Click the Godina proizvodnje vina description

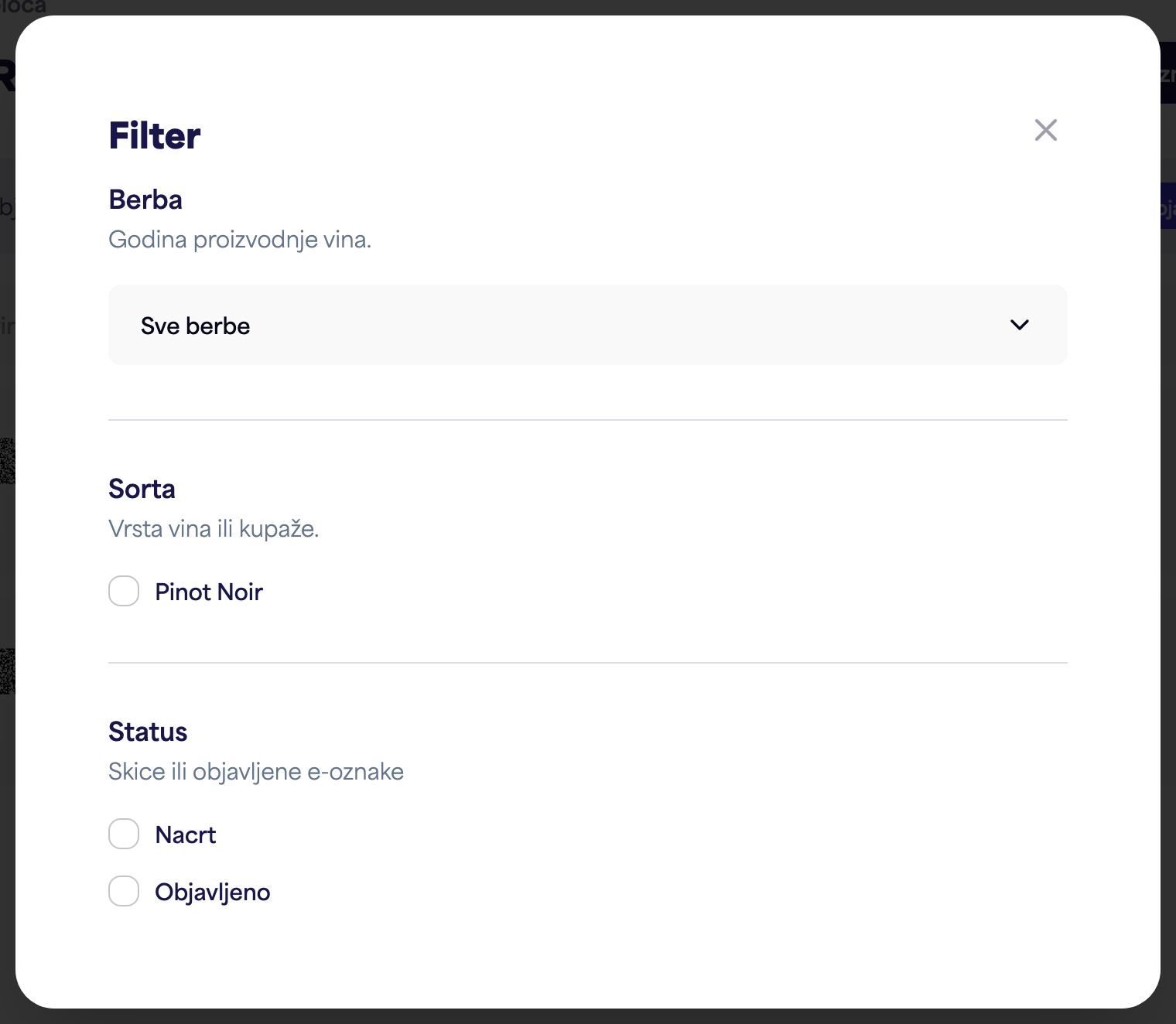(x=240, y=240)
